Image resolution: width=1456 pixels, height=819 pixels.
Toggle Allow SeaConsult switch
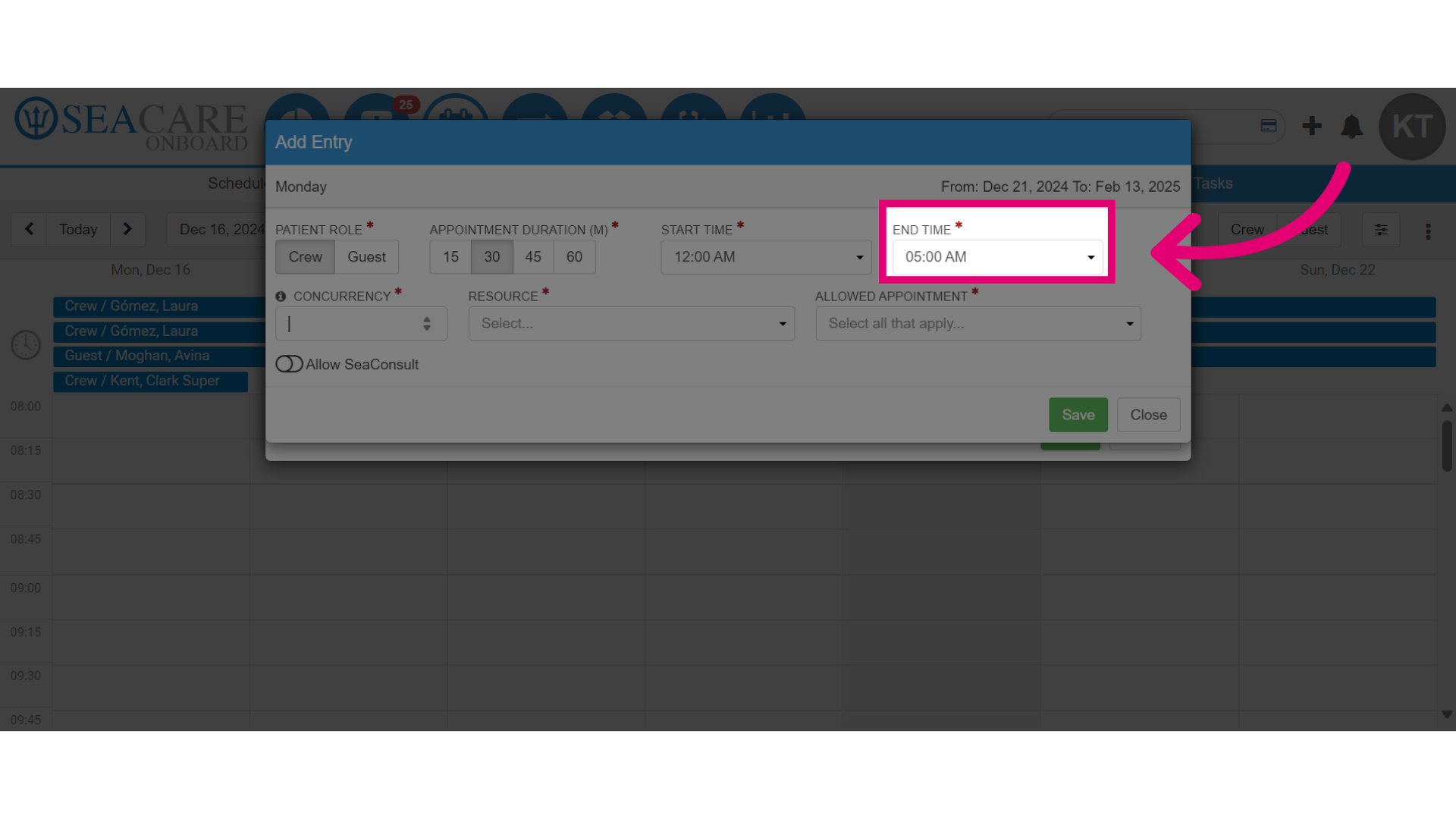(x=289, y=364)
